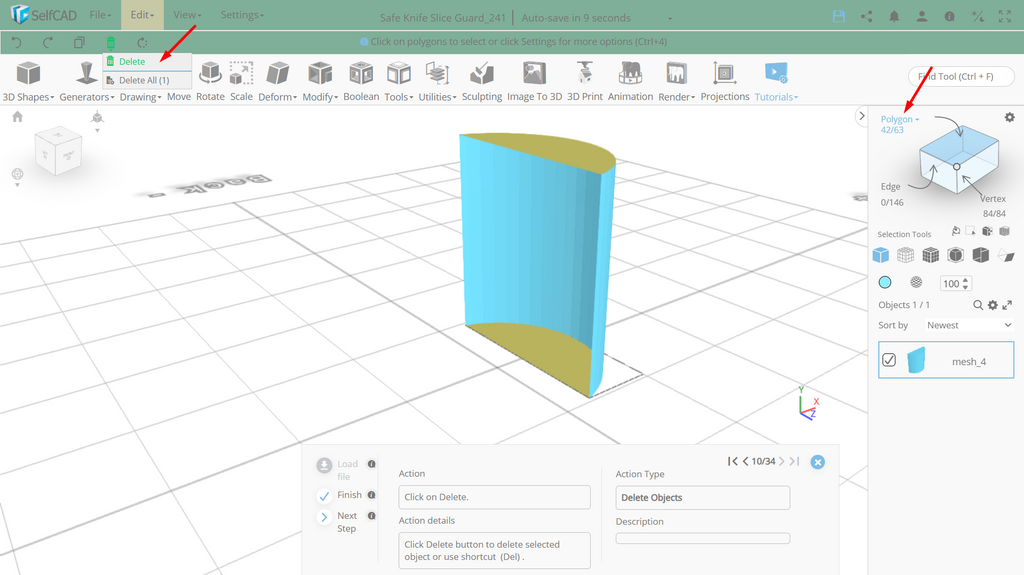1024x575 pixels.
Task: Open the Edit menu
Action: [x=142, y=14]
